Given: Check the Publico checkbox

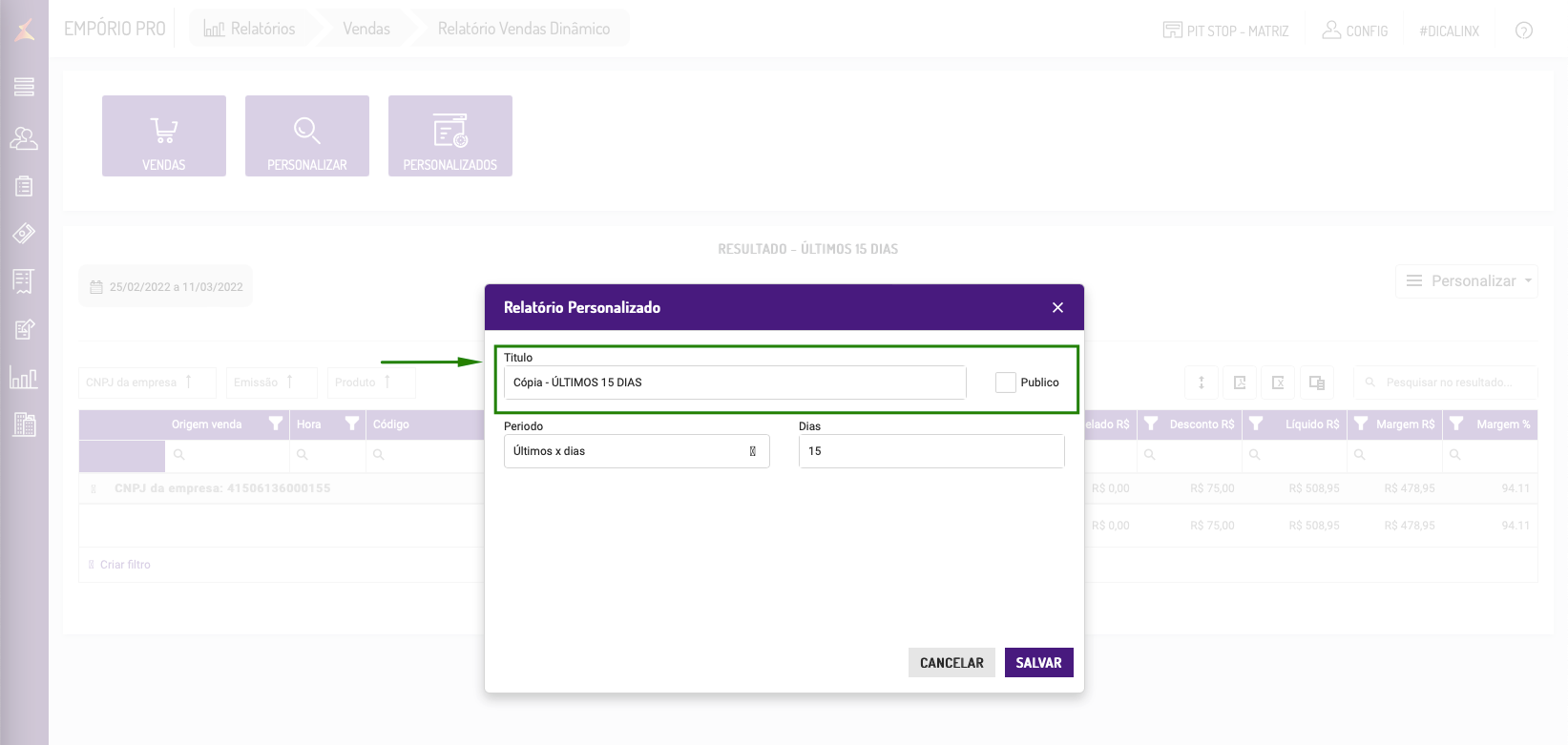Looking at the screenshot, I should pyautogui.click(x=1006, y=383).
